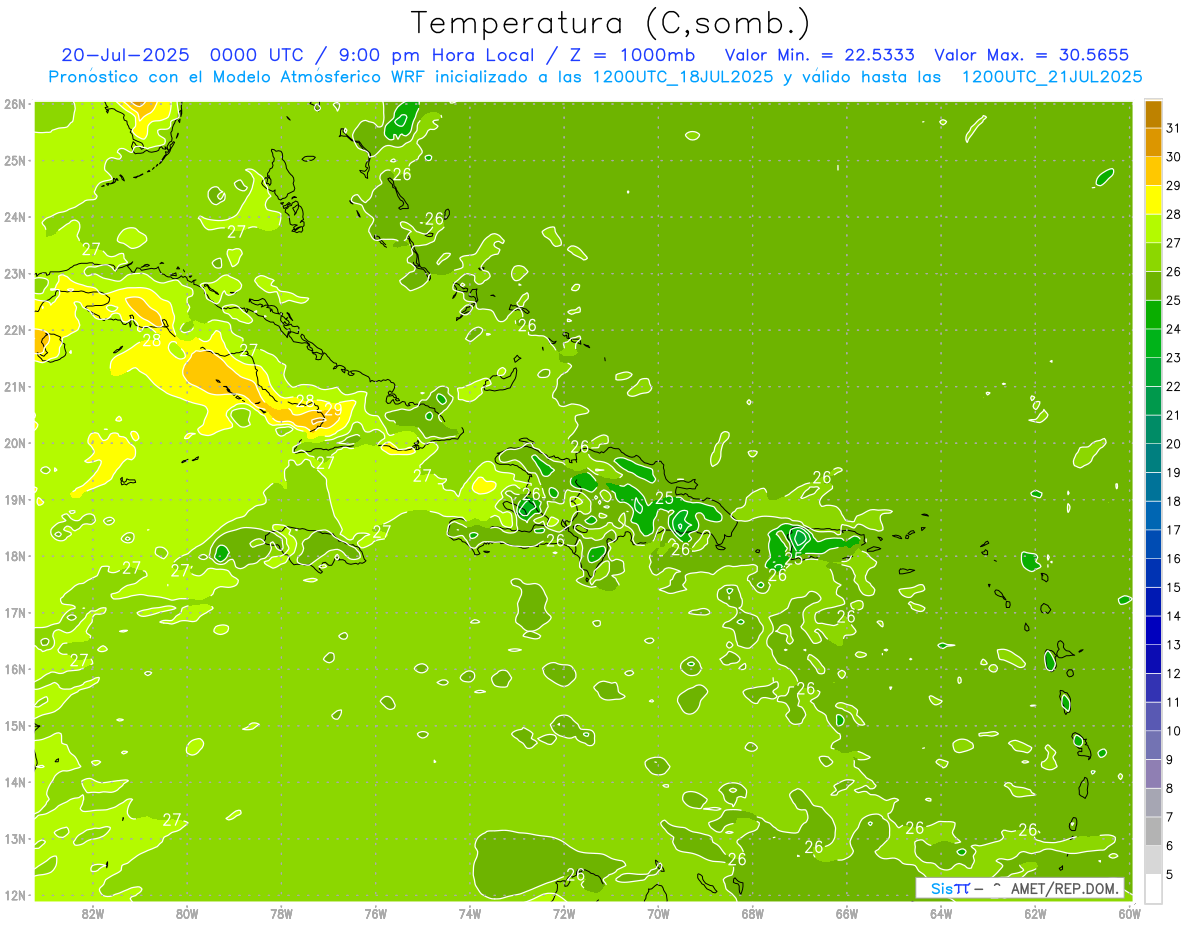Click the legend scale value 23
1200x927 pixels.
(x=1174, y=358)
